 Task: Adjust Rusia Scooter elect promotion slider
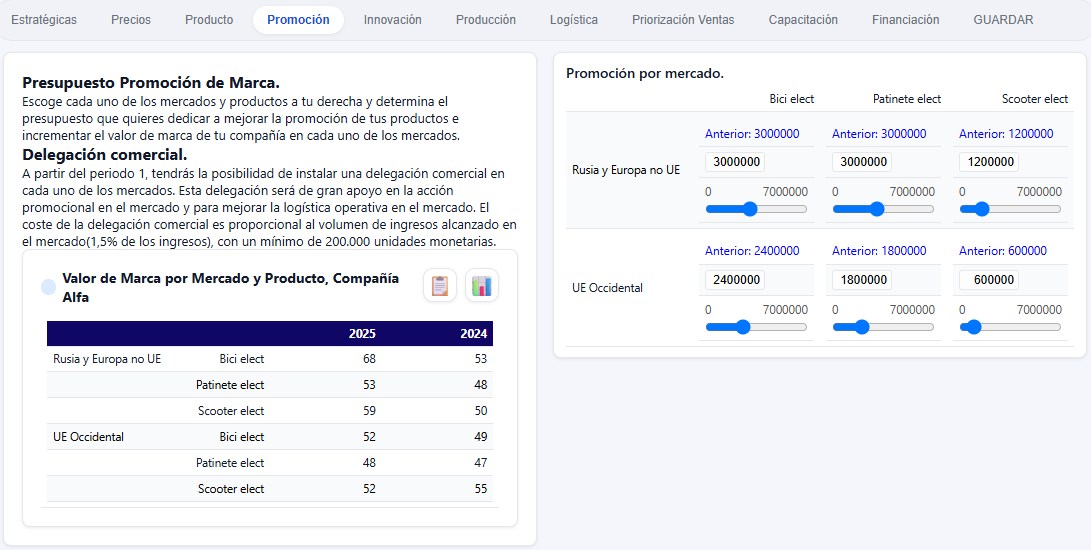(1010, 209)
